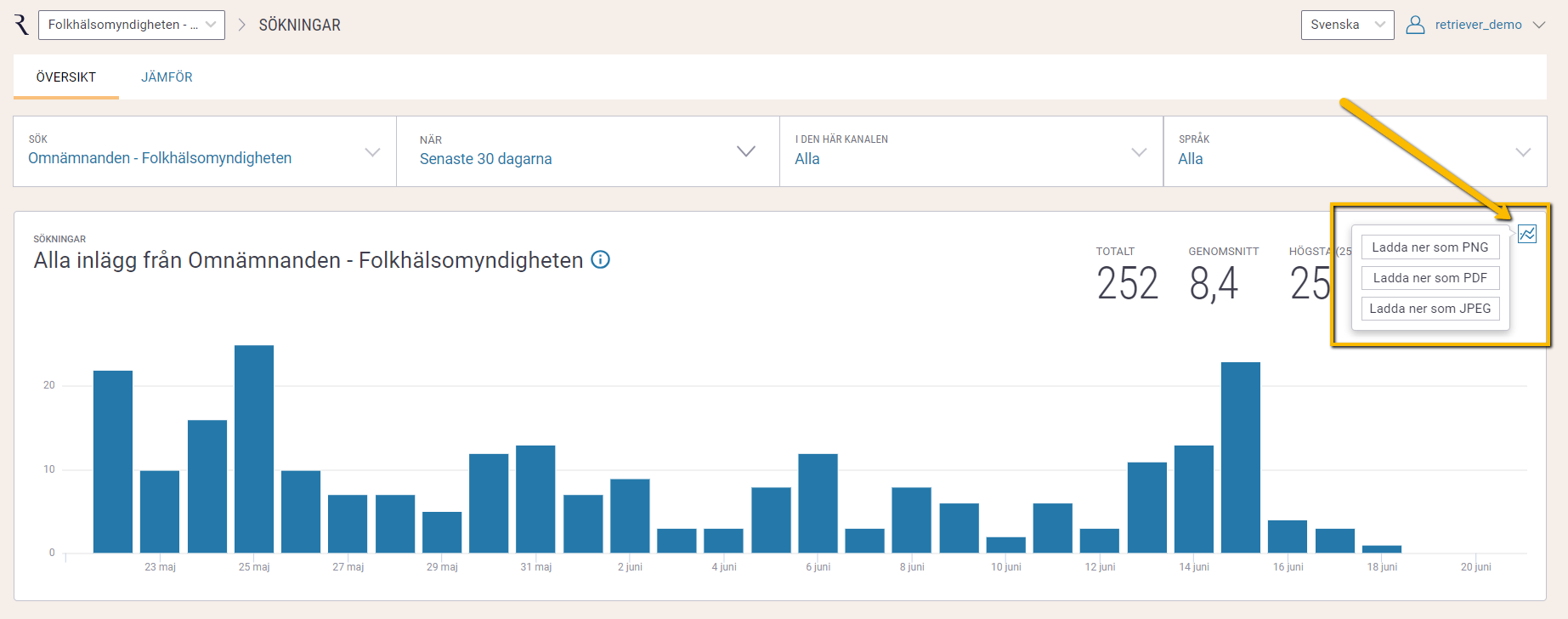Click the bar above 31 maj

tap(535, 499)
